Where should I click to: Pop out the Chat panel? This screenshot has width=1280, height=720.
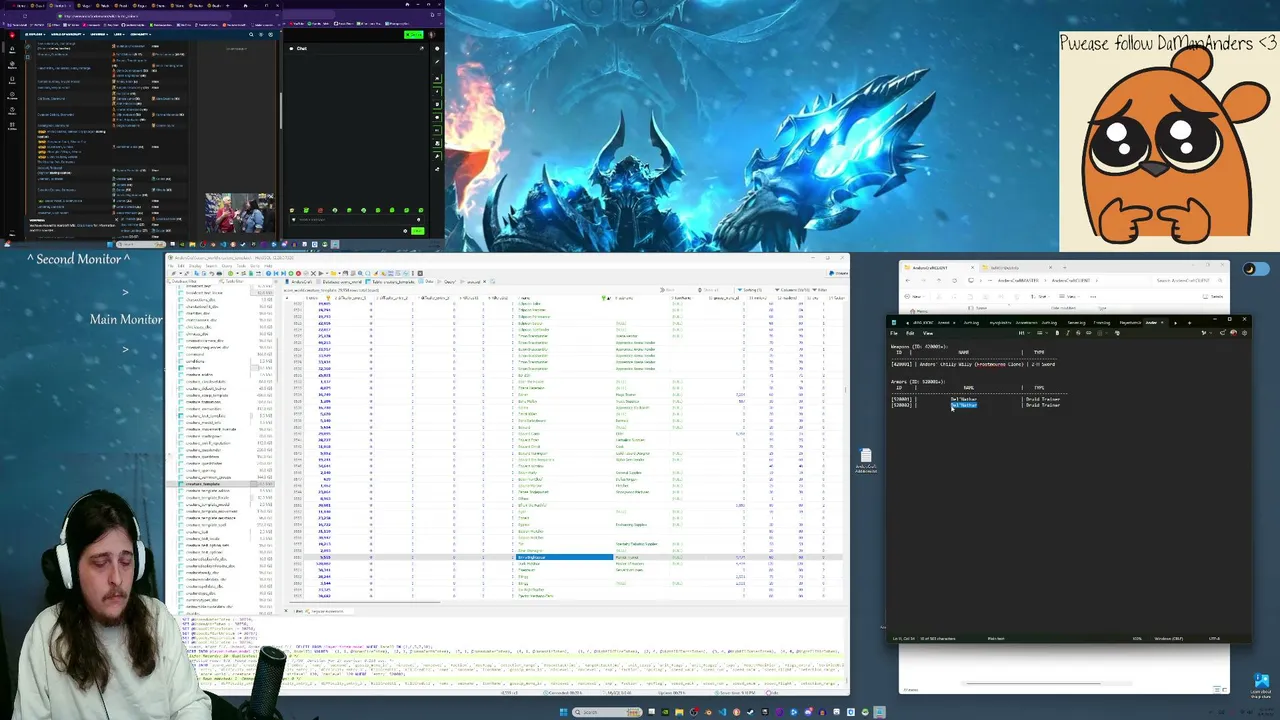click(422, 48)
